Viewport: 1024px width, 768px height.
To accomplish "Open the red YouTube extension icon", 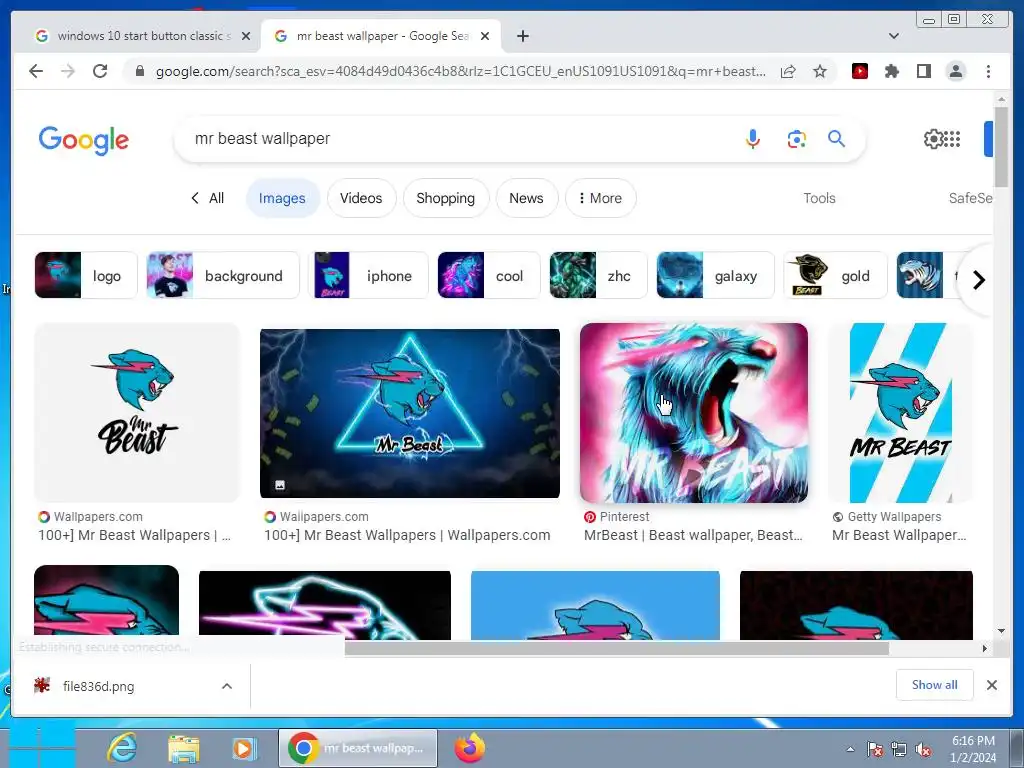I will 860,71.
